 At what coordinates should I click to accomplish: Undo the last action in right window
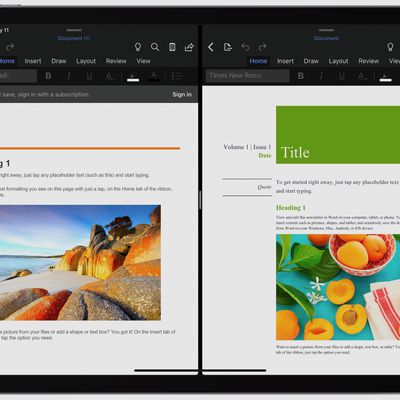[245, 47]
